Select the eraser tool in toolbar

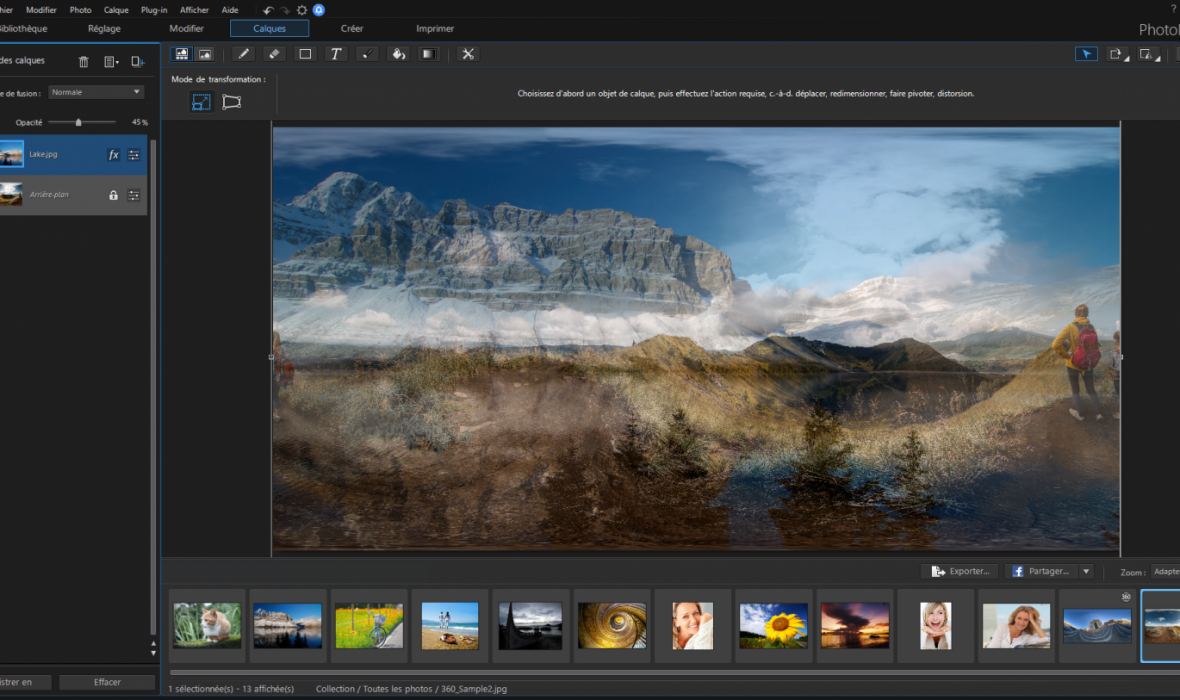pos(275,54)
